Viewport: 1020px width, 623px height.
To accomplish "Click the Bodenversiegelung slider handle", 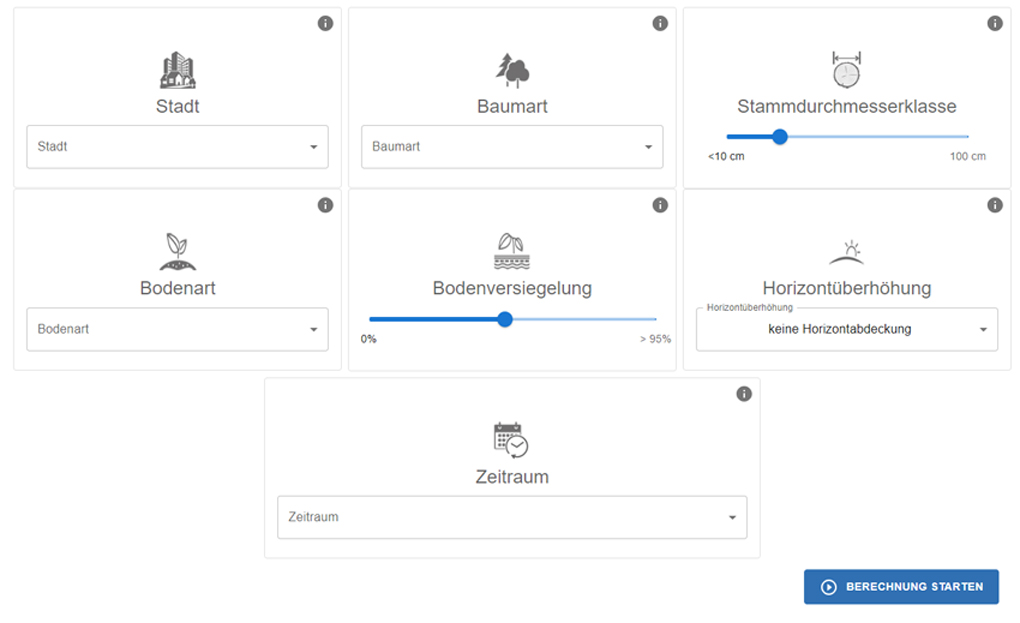I will [x=505, y=320].
